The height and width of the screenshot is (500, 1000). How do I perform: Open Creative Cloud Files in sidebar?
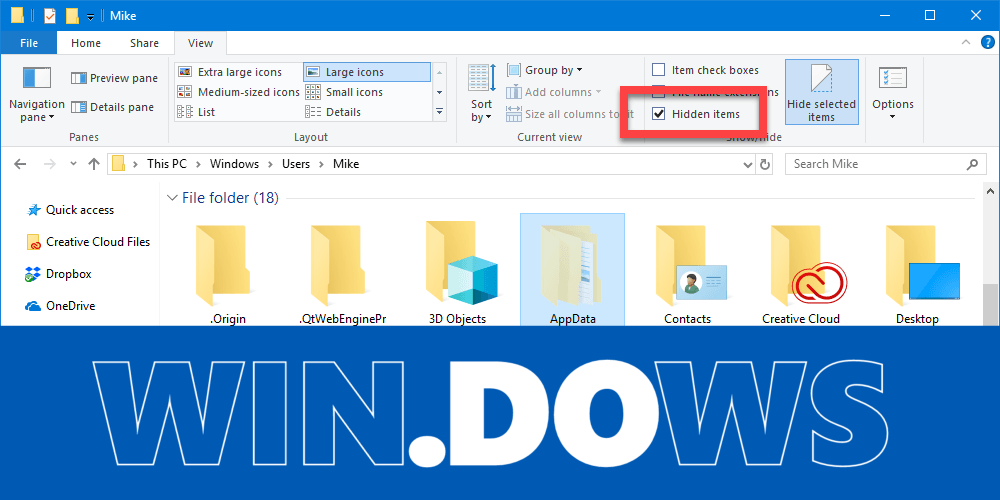click(88, 242)
